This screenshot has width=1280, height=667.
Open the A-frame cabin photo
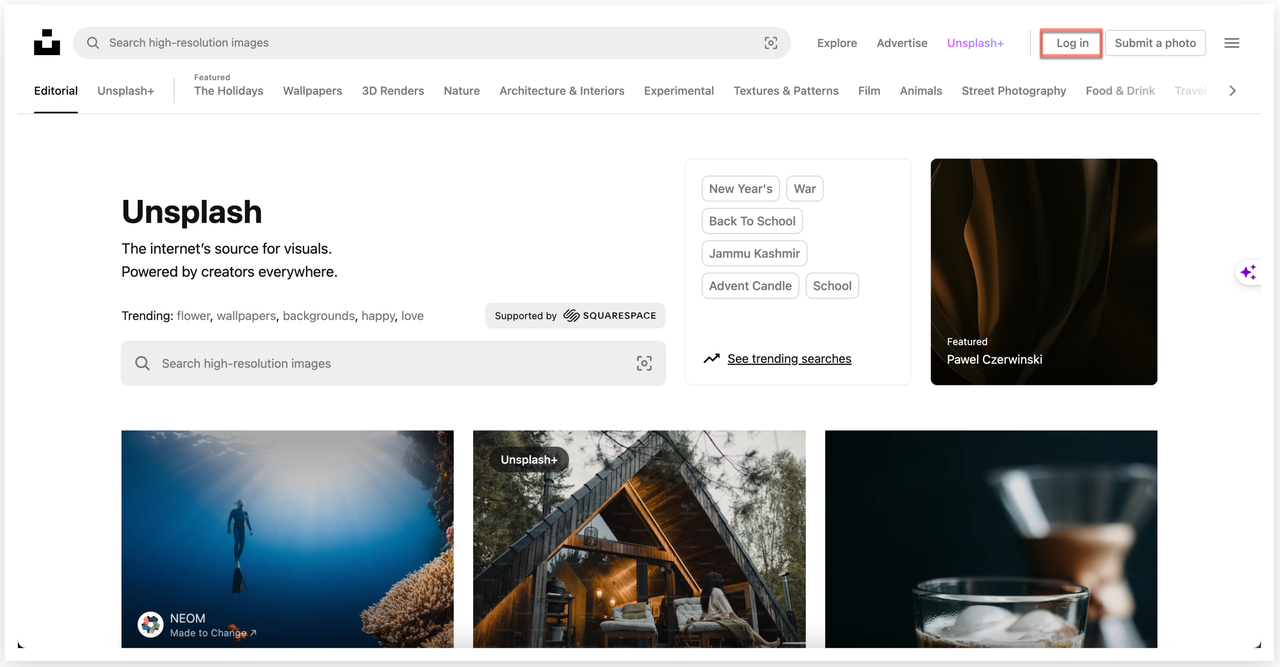(639, 539)
